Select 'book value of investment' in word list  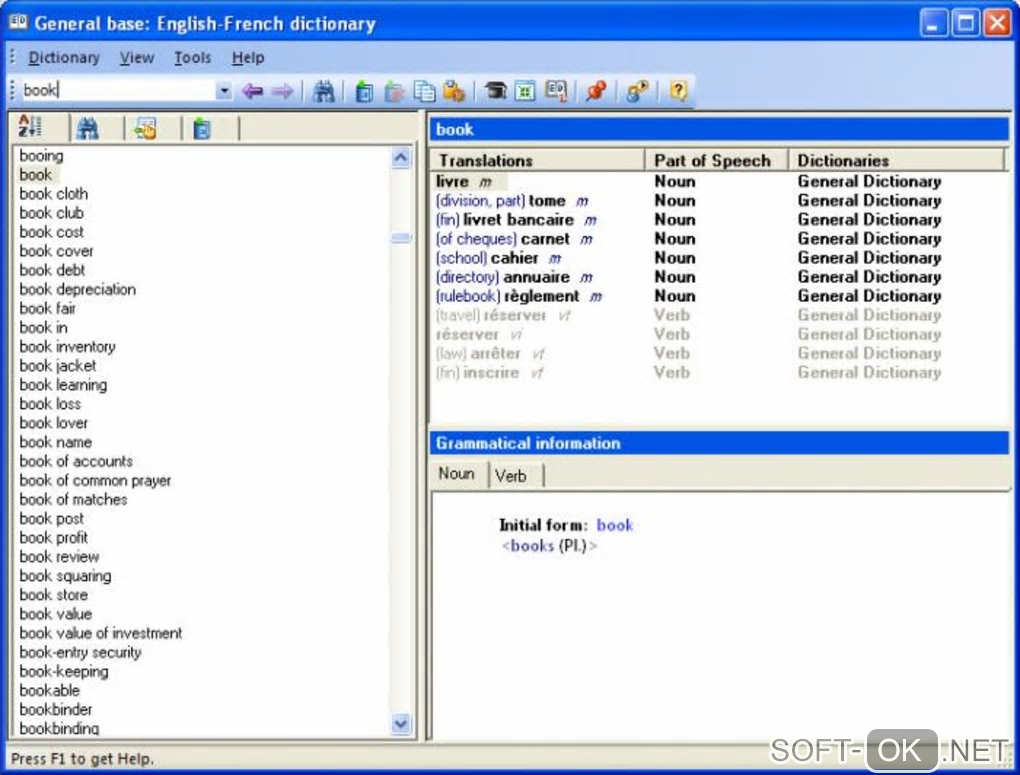[101, 633]
